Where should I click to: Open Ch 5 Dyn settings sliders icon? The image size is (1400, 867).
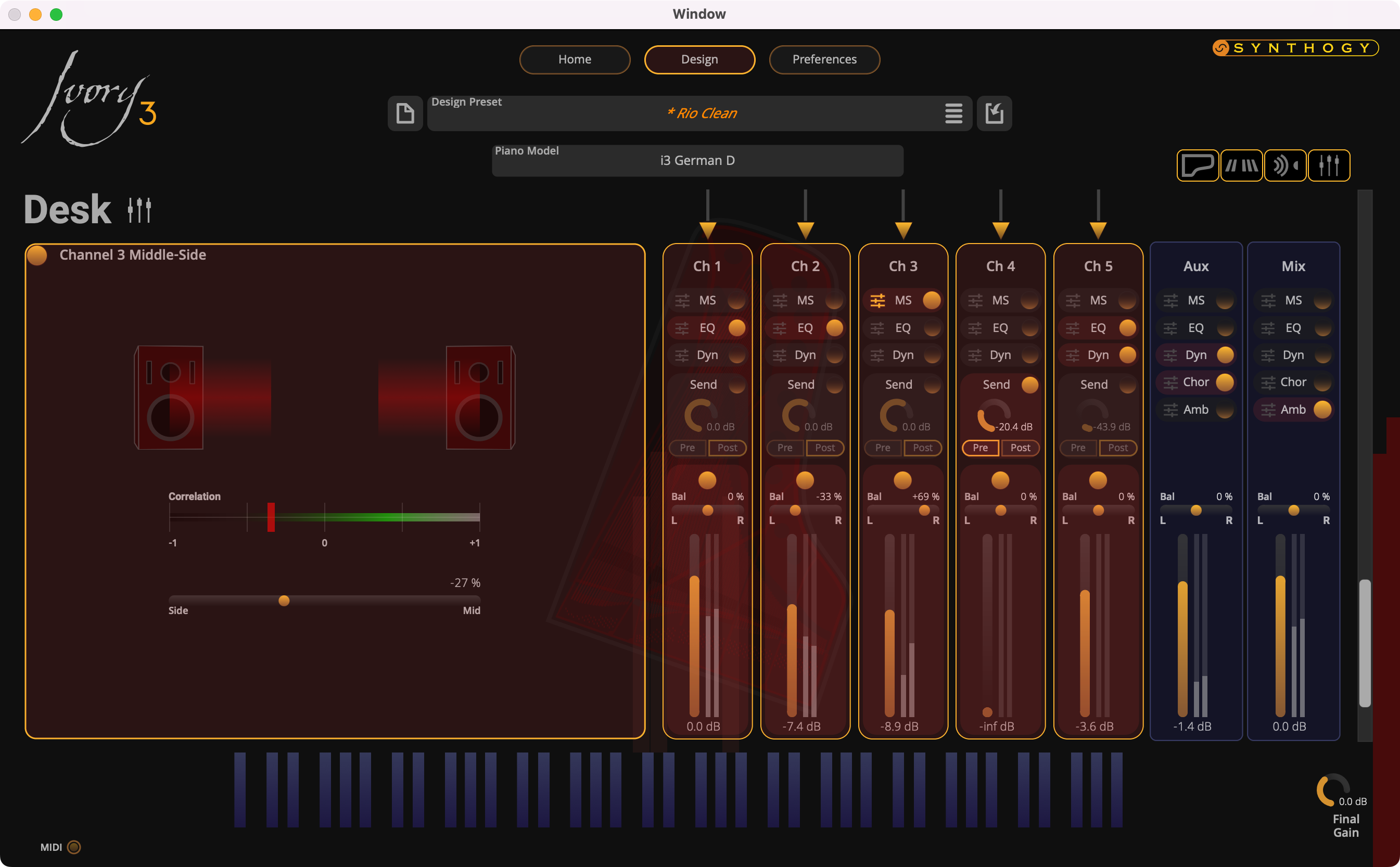1073,355
